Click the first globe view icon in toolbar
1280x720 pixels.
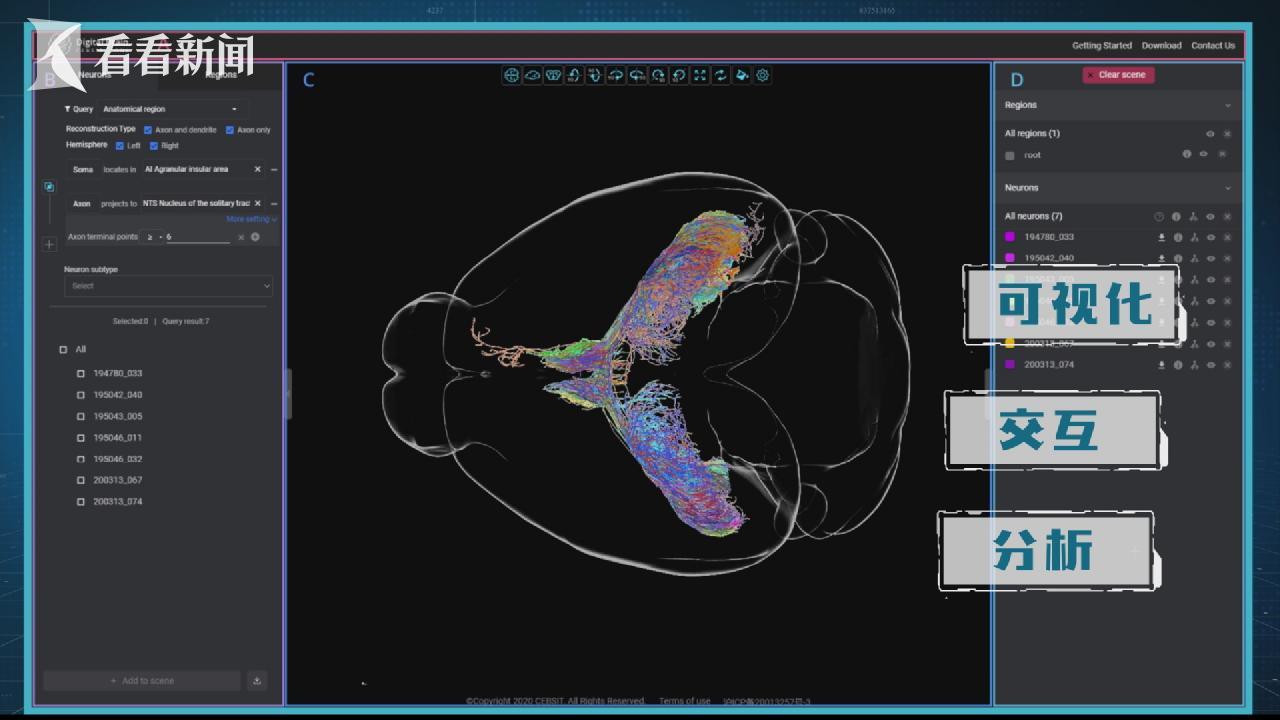coord(511,75)
